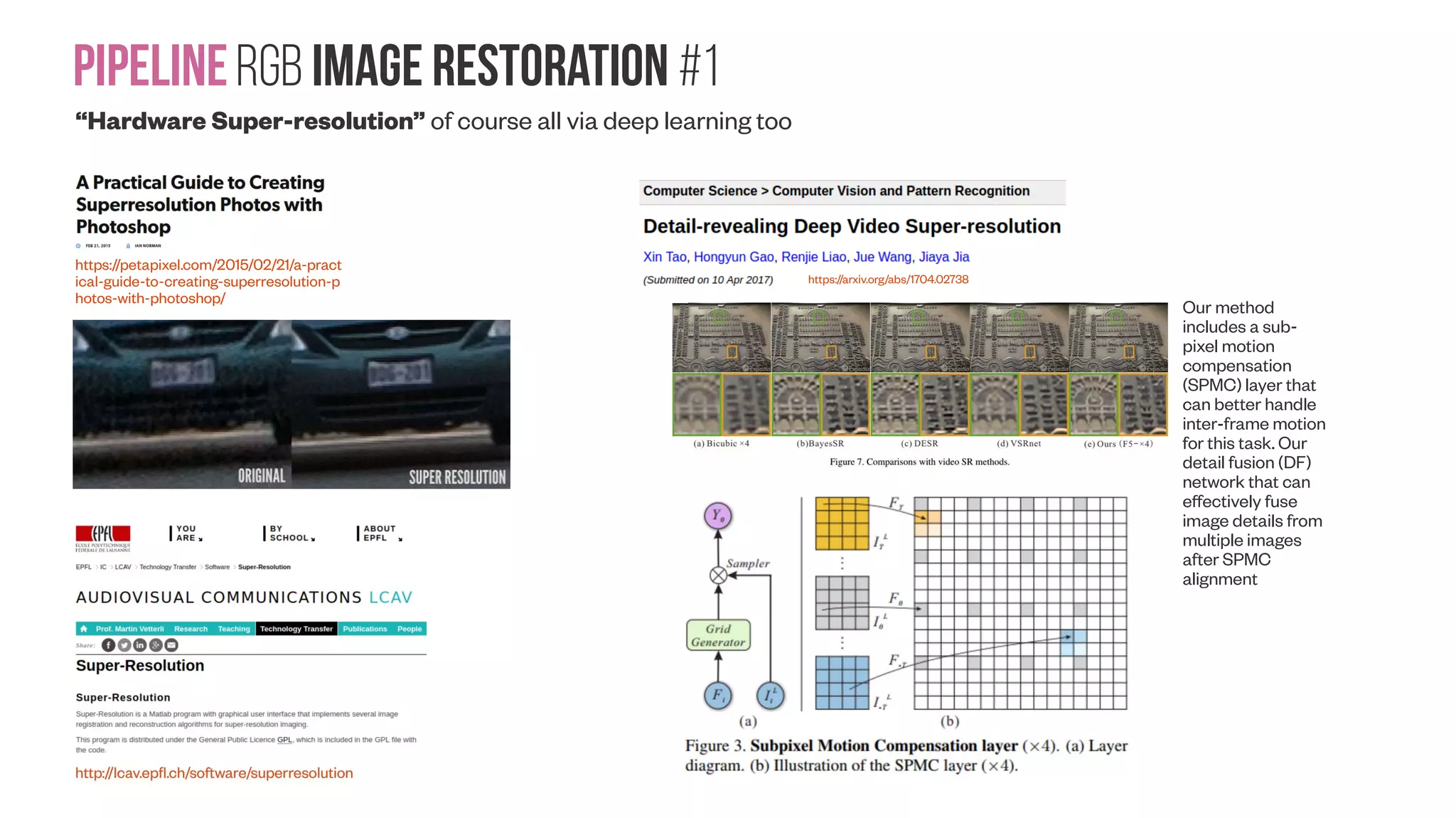Switch to the Technology Transfer tab

click(296, 629)
